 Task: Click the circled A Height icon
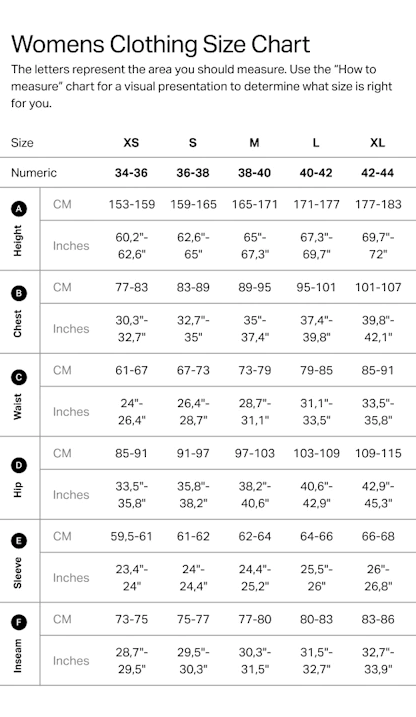[x=19, y=209]
